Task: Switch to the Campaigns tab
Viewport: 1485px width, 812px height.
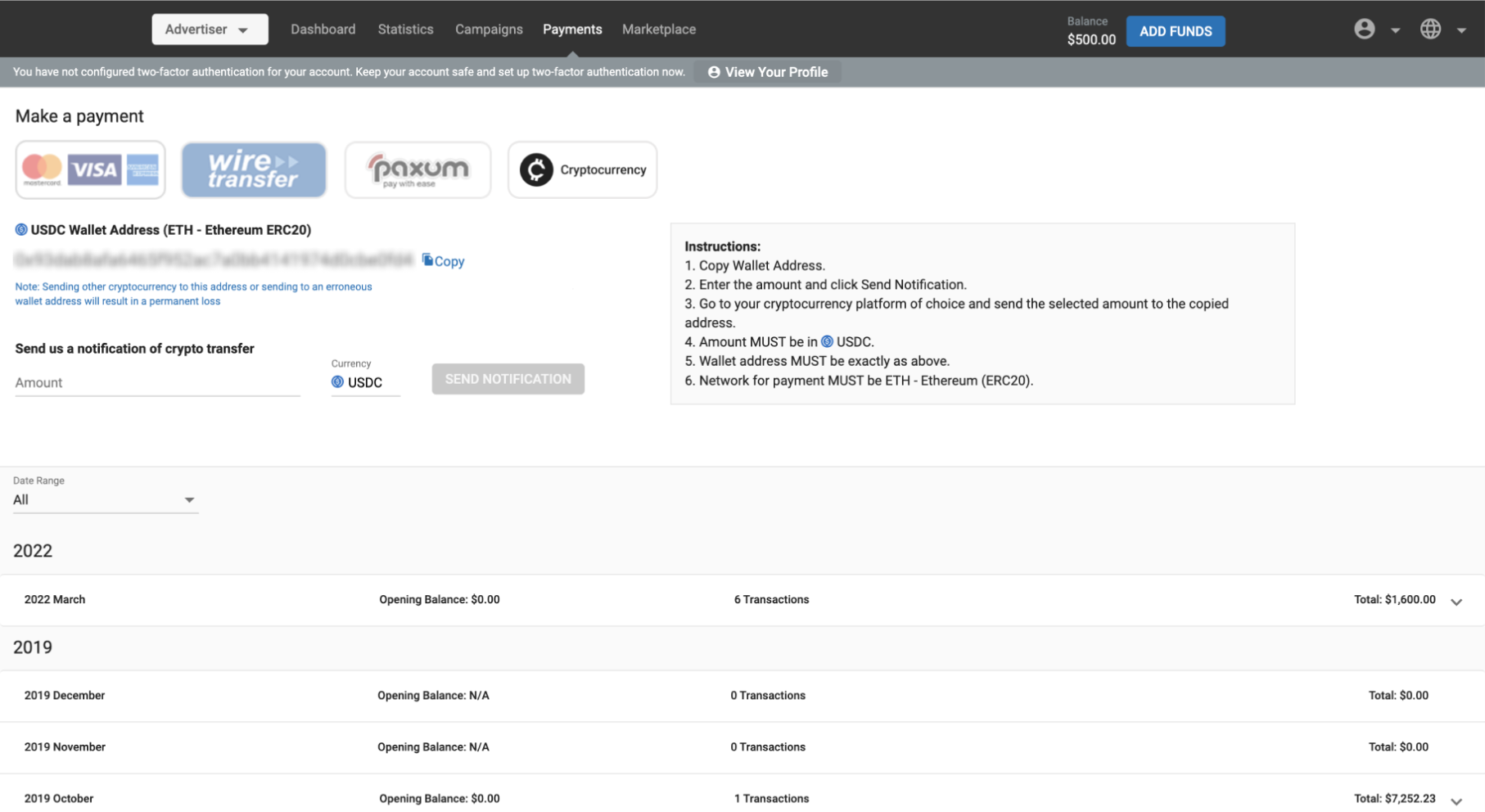Action: (x=489, y=29)
